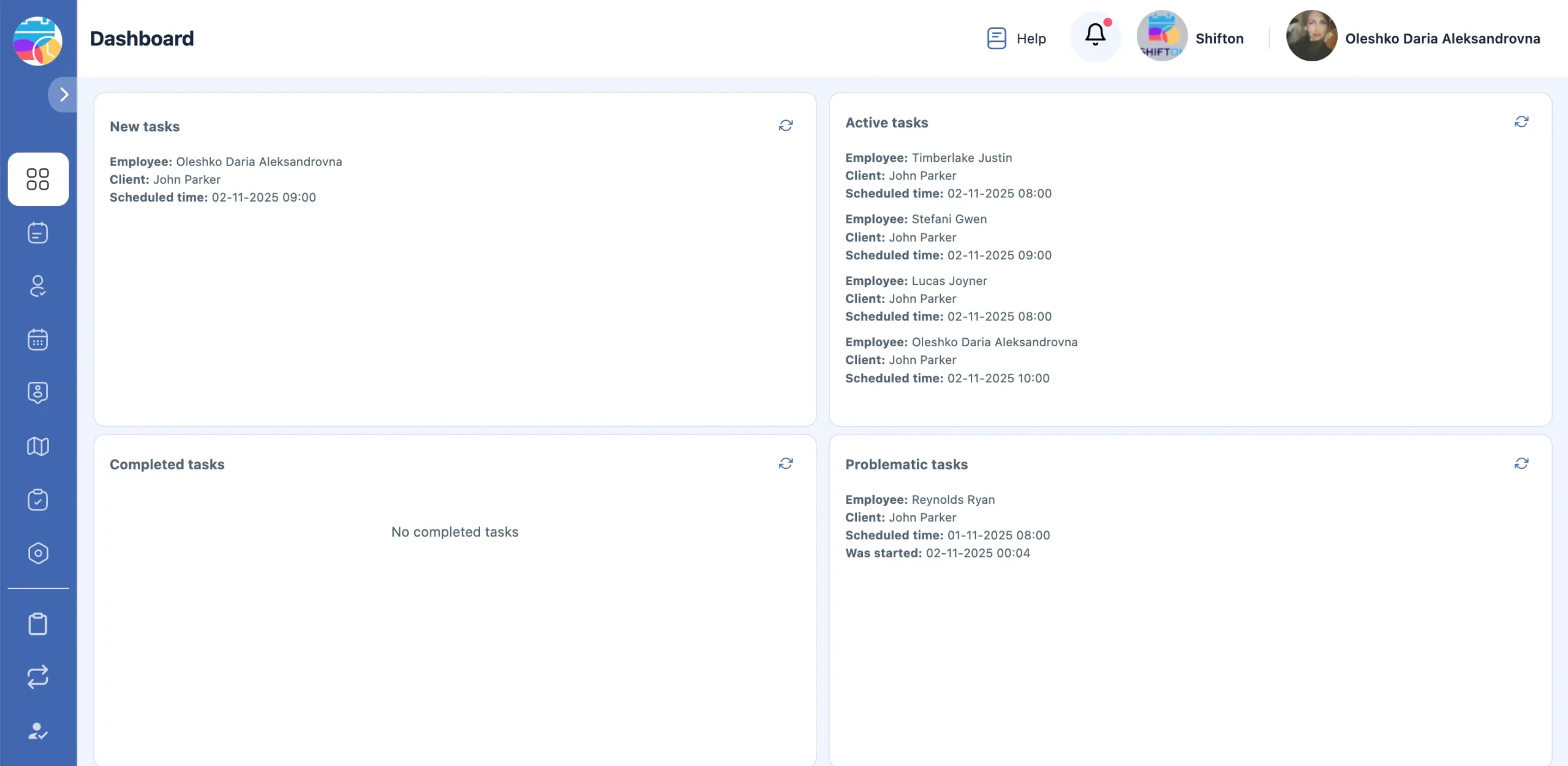Open Oleshko Daria Aleksandrovna profile menu

(x=1414, y=37)
